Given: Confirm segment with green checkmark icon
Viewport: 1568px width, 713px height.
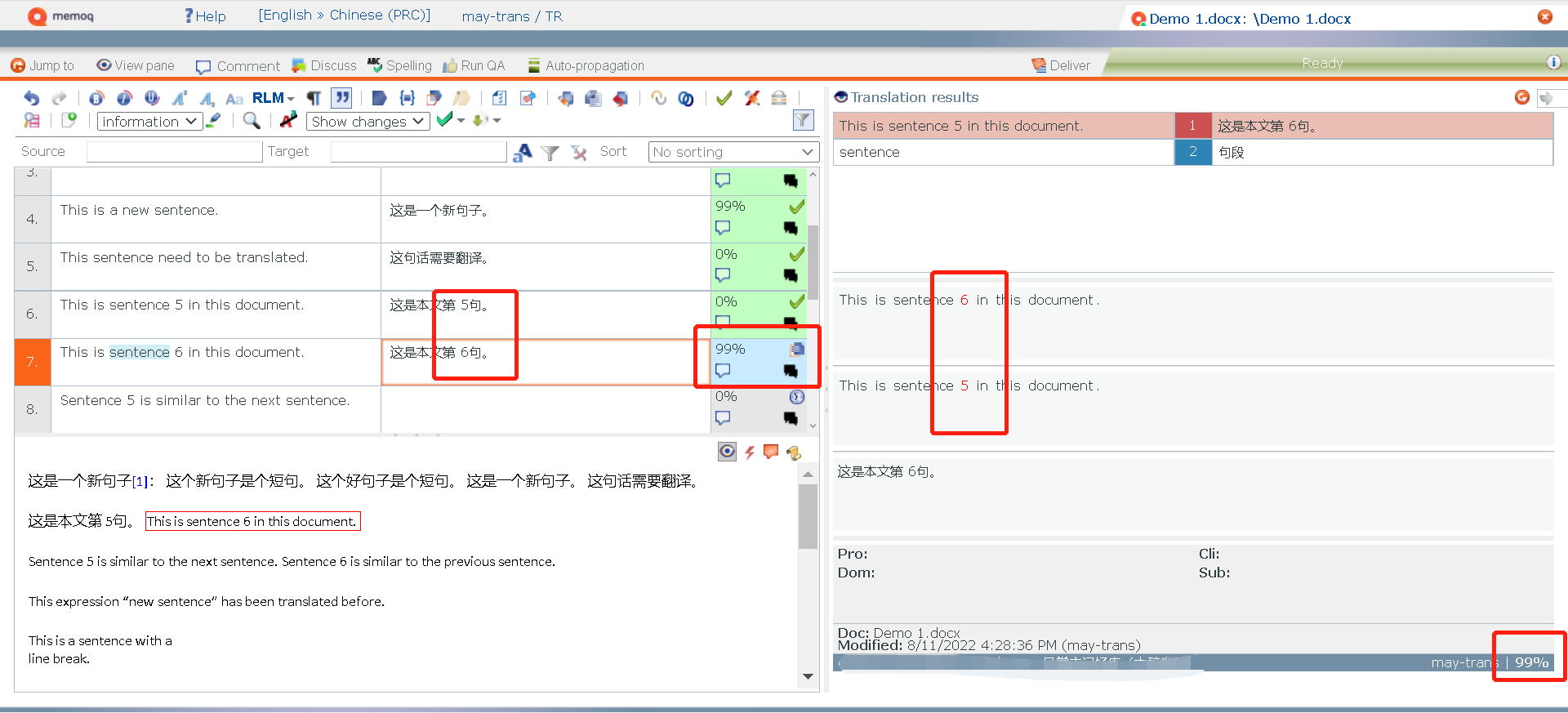Looking at the screenshot, I should [x=724, y=98].
